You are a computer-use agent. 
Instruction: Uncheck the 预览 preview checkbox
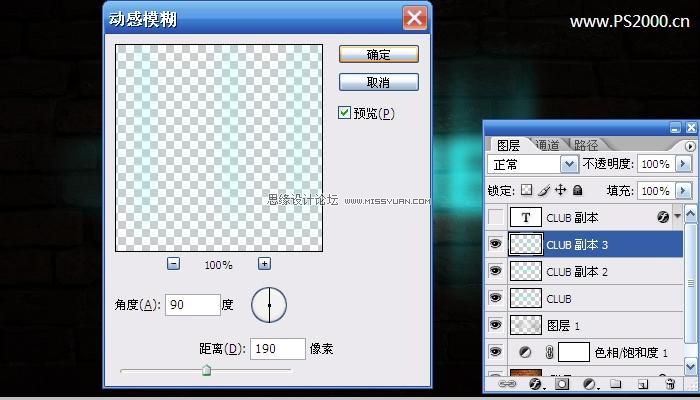coord(344,112)
